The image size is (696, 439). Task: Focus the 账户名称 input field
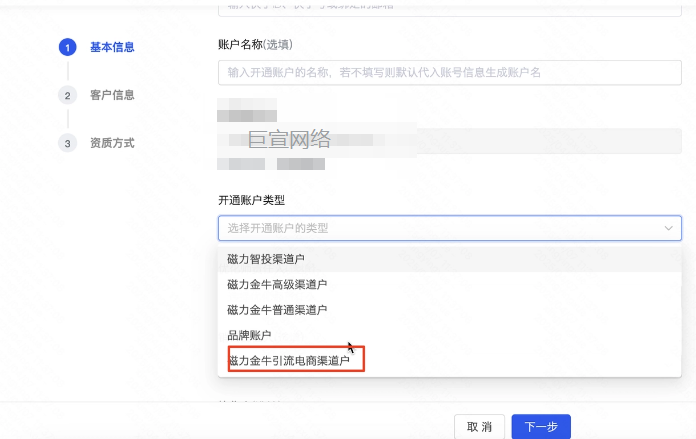click(x=450, y=72)
